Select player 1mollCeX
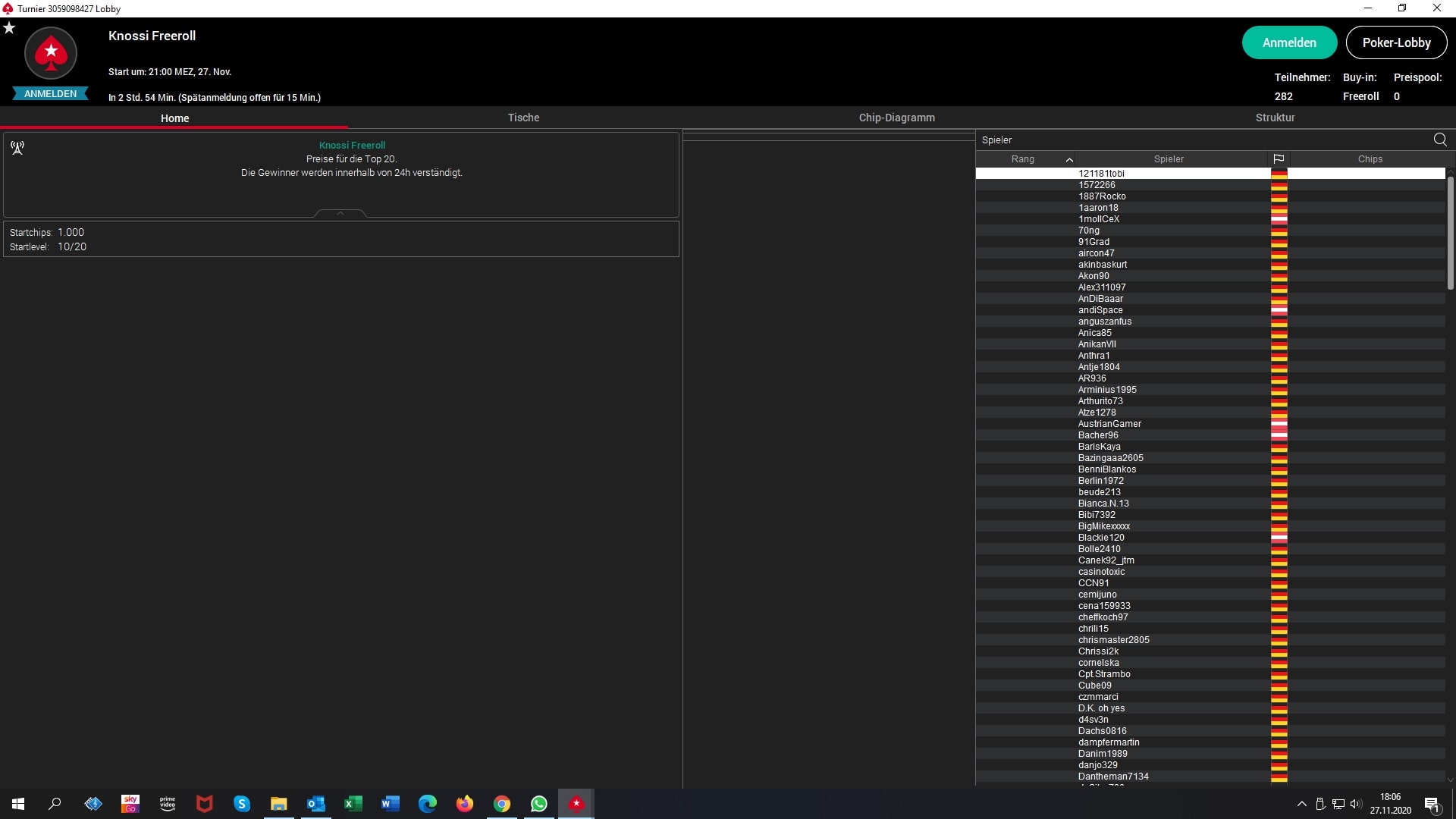 1210,219
